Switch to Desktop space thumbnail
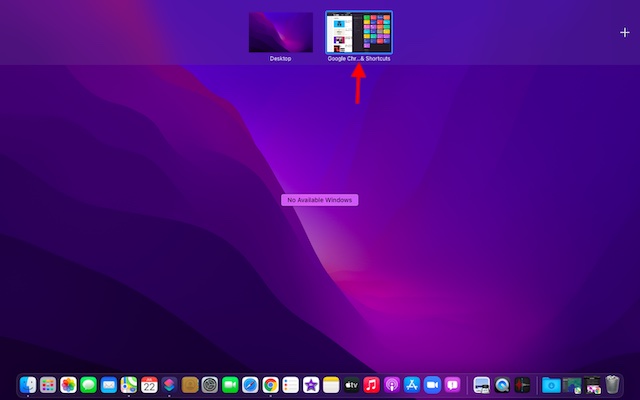Viewport: 640px width, 400px height. click(281, 32)
